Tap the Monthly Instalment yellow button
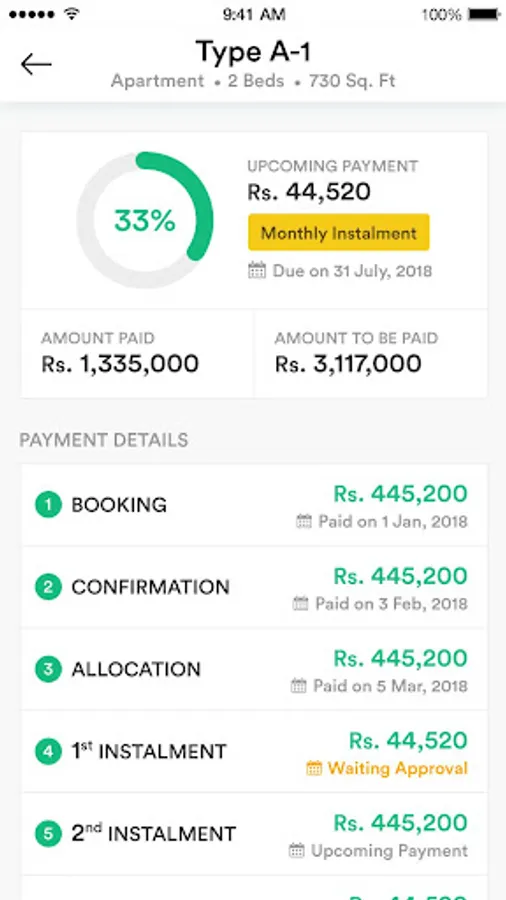Screen dimensions: 506x900 pyautogui.click(x=338, y=232)
